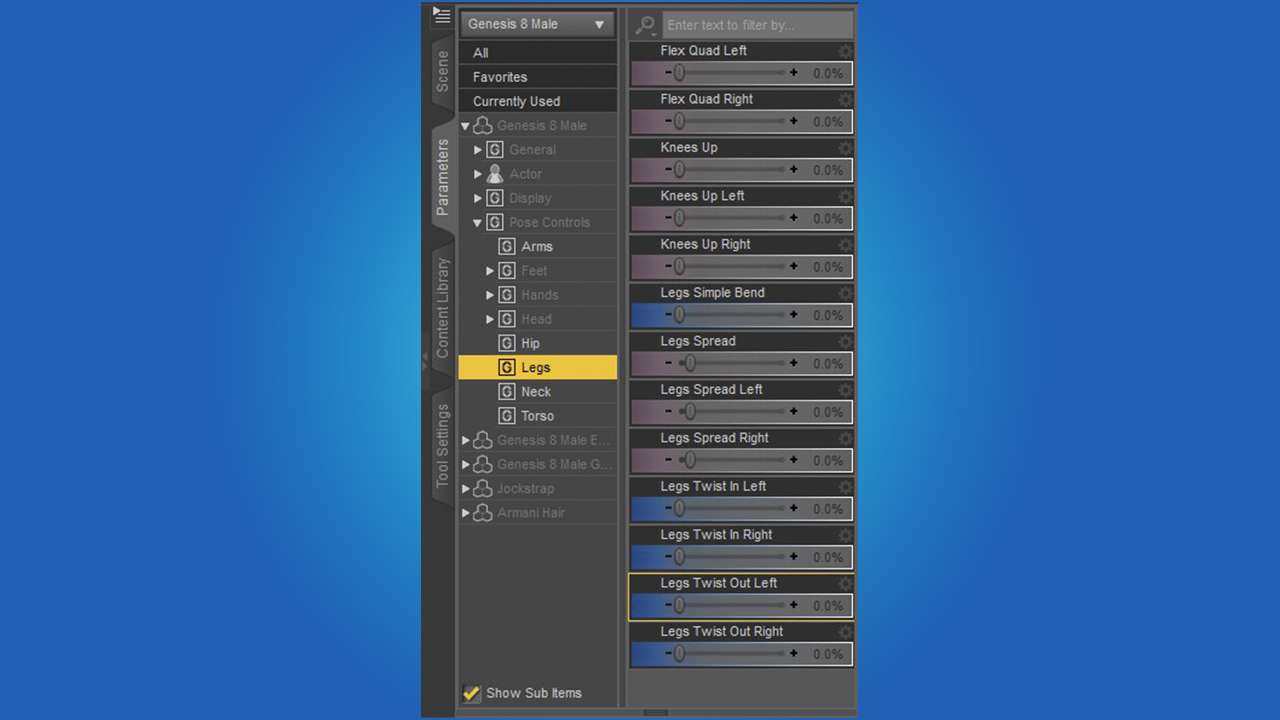Image resolution: width=1280 pixels, height=720 pixels.
Task: Click the minus icon on Legs Spread Left
Action: pyautogui.click(x=668, y=411)
